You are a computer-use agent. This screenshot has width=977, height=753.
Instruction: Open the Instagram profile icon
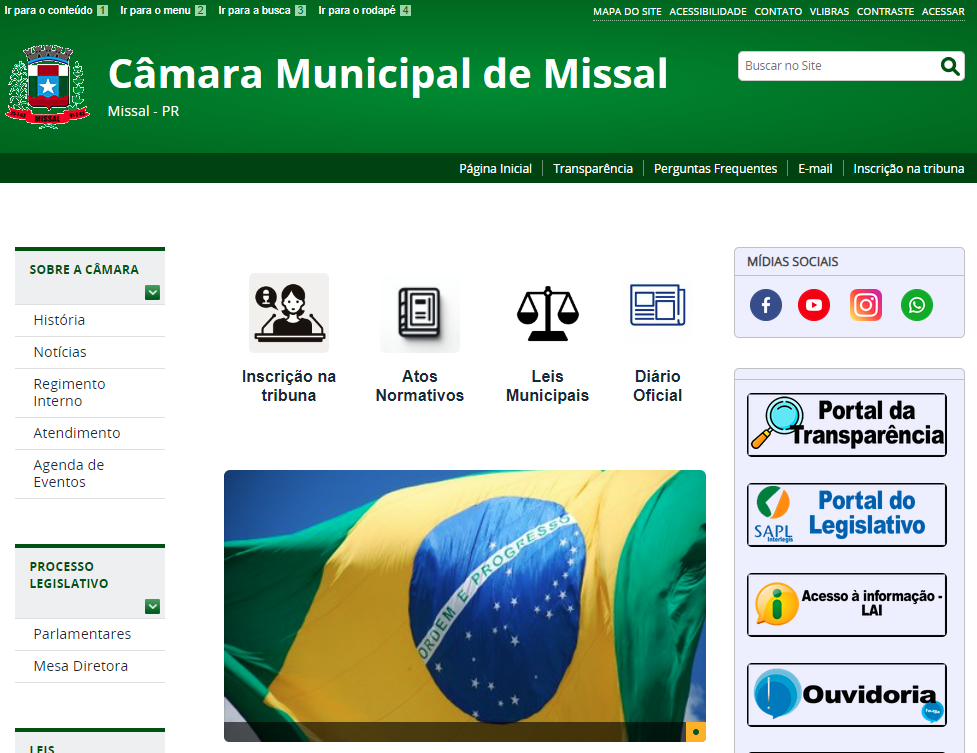866,305
